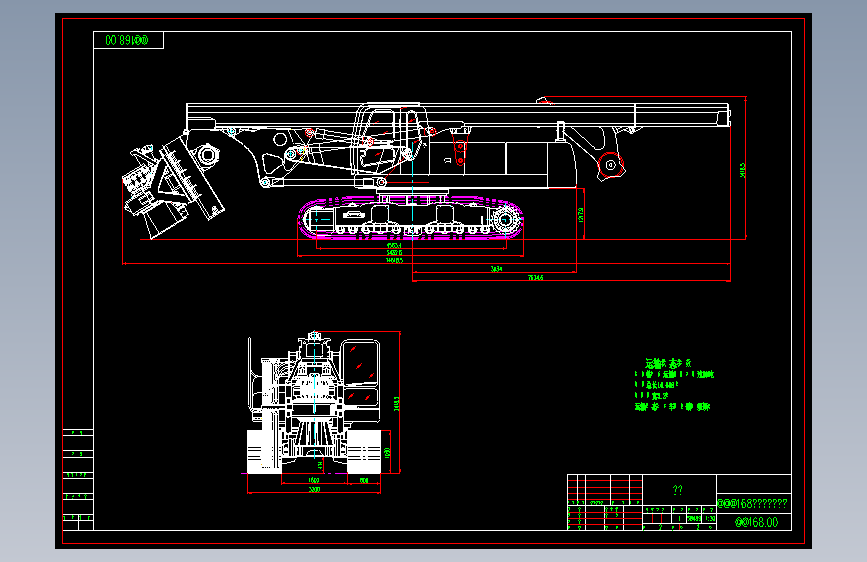Click the operator cab in side view
Viewport: 867px width, 562px height.
tap(390, 139)
